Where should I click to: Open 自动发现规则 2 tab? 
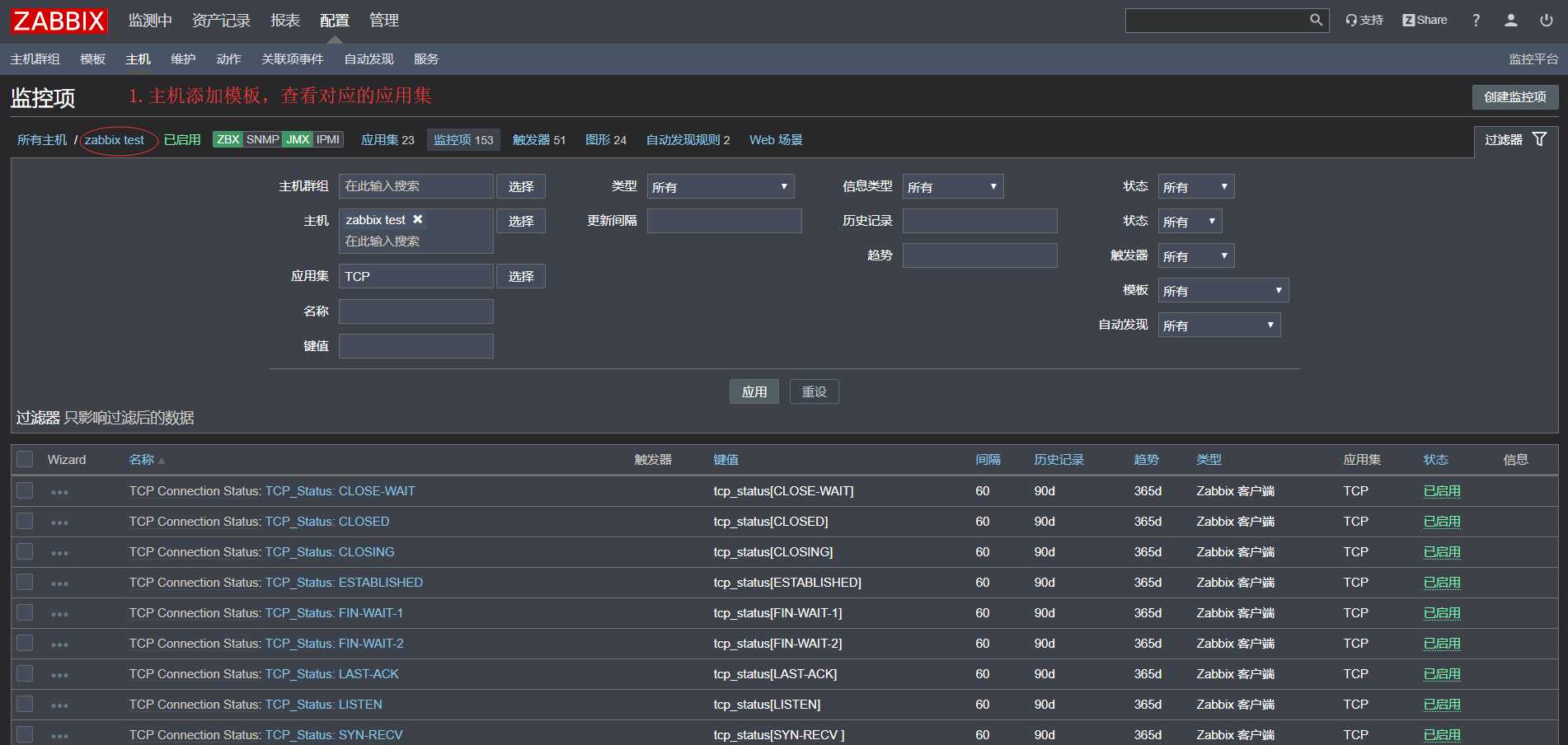[x=688, y=139]
